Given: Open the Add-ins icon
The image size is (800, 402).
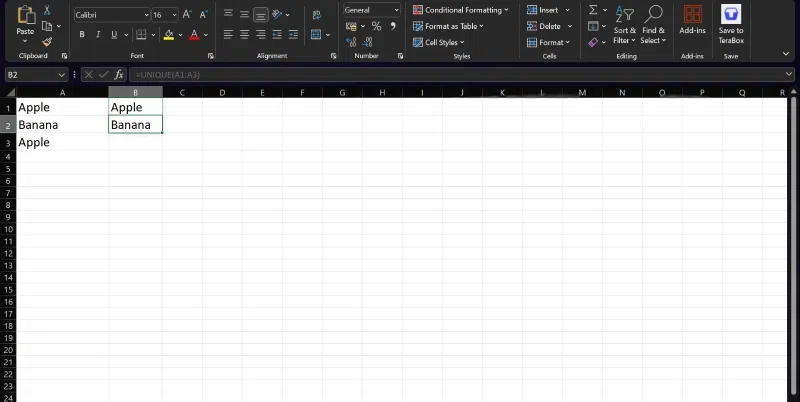Looking at the screenshot, I should (692, 14).
